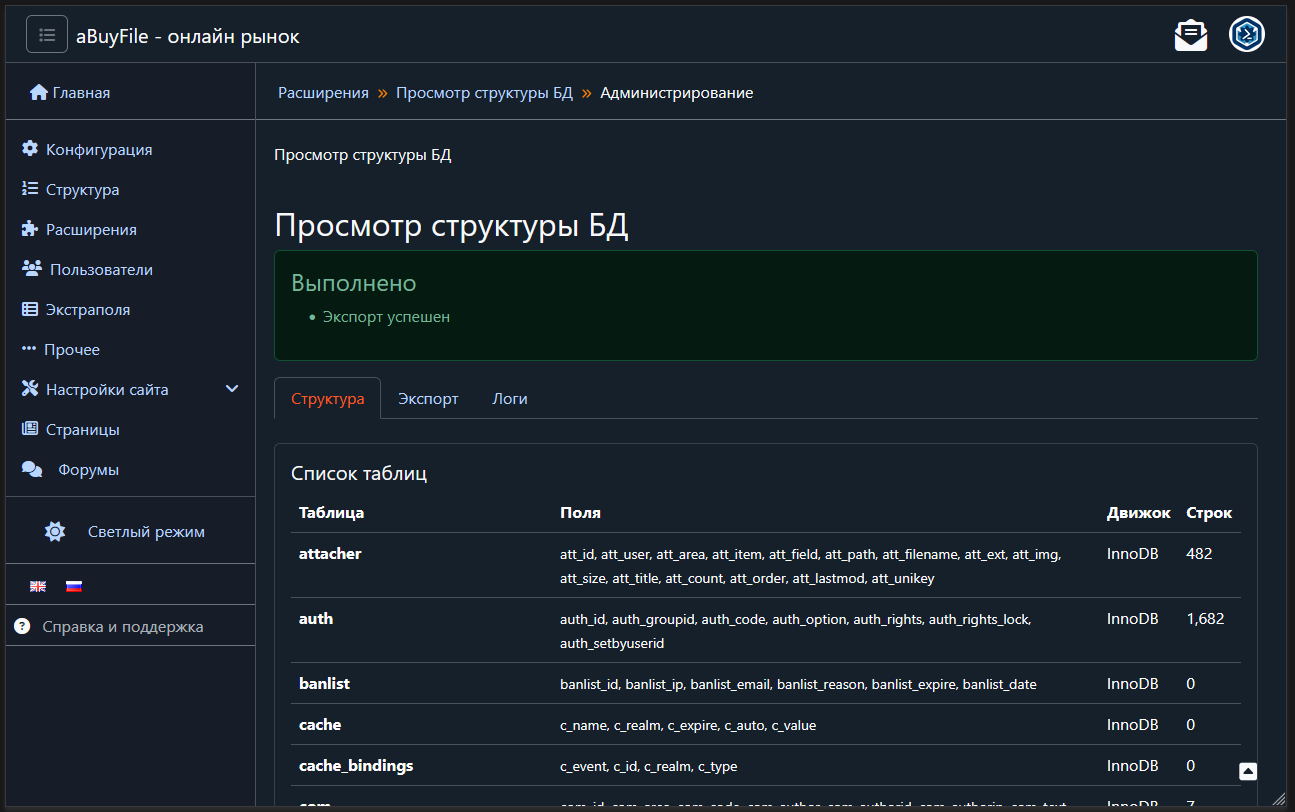Click the home icon next to Главная

point(39,93)
